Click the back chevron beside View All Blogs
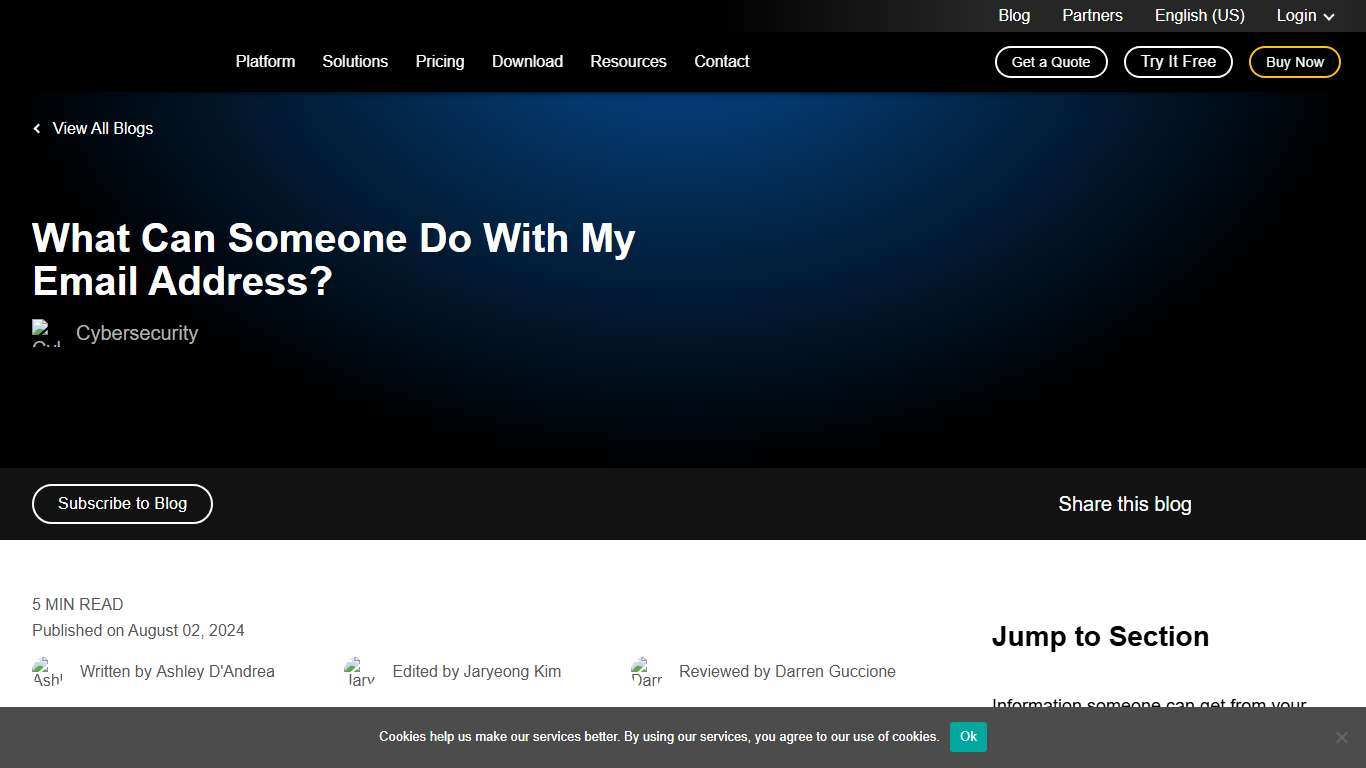 [37, 129]
